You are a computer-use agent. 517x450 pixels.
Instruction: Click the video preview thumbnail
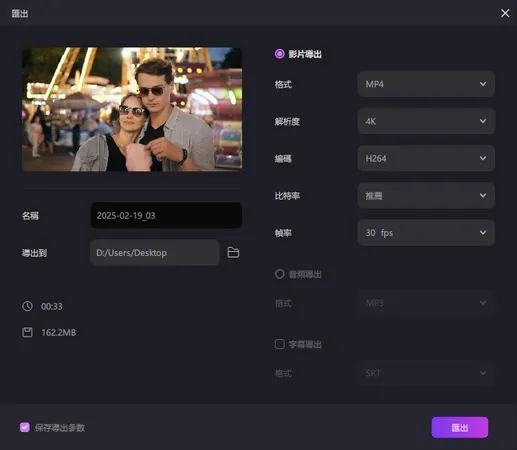click(132, 109)
